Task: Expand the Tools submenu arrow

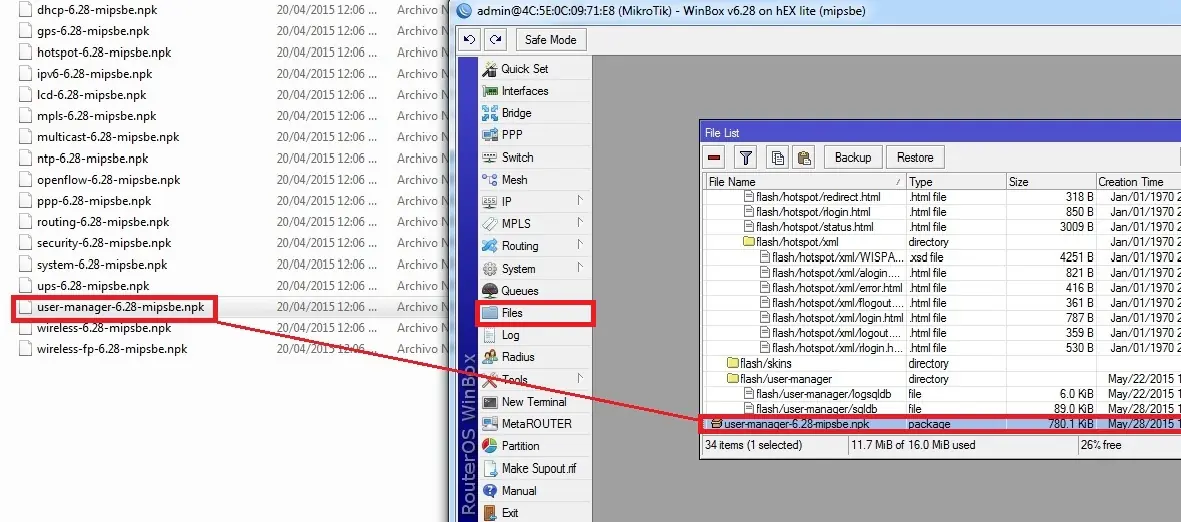Action: (580, 378)
